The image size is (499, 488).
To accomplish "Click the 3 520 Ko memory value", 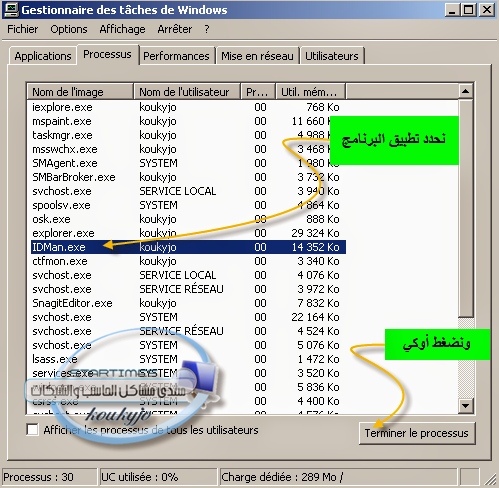I will point(318,373).
